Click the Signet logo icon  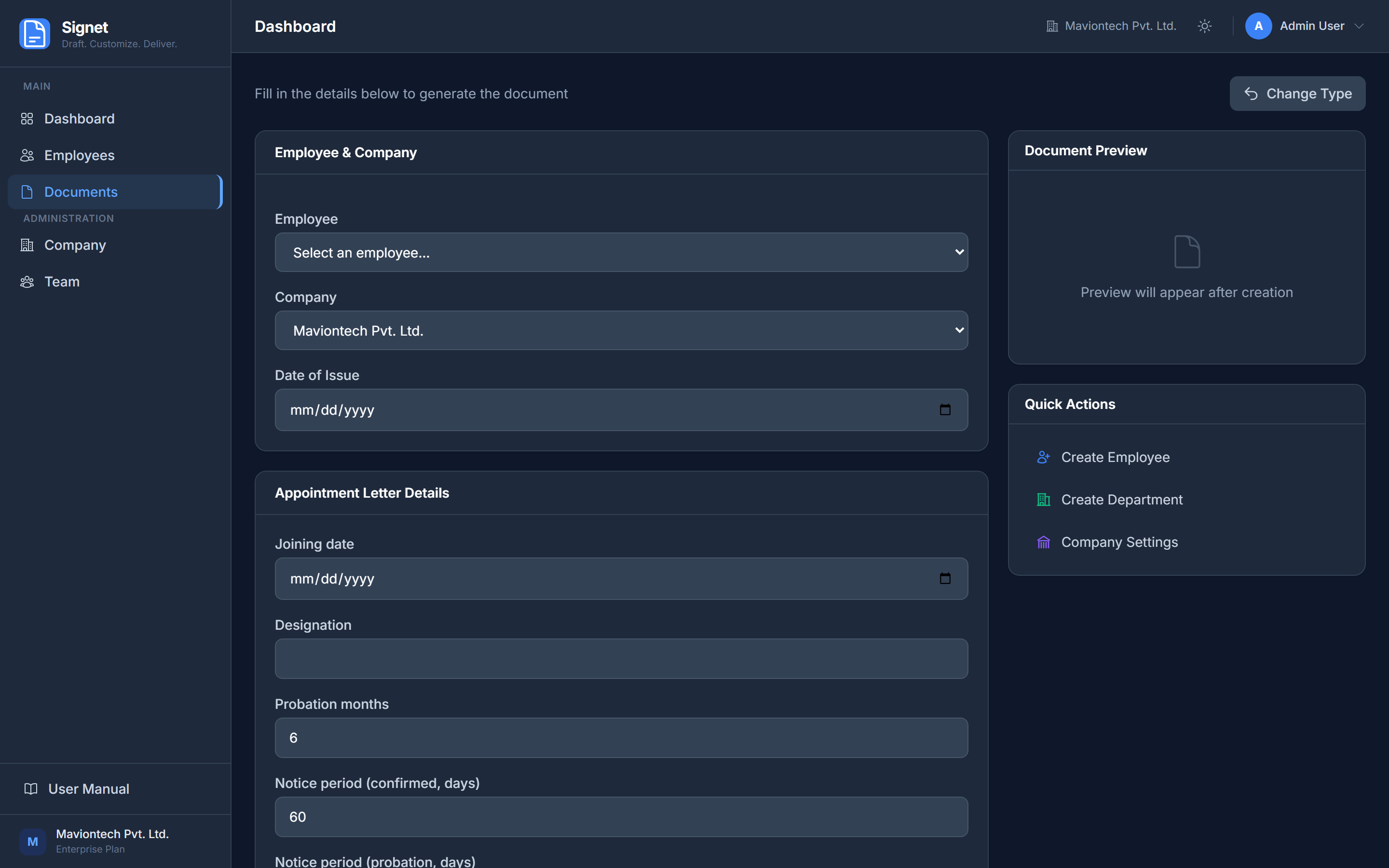pos(34,34)
